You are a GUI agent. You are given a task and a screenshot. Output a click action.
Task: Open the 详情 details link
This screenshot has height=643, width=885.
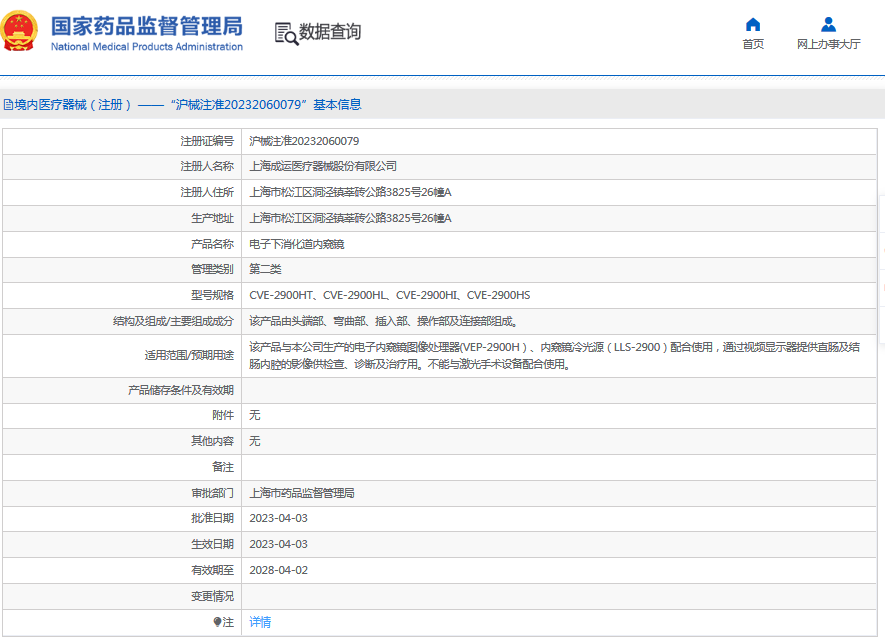point(262,622)
